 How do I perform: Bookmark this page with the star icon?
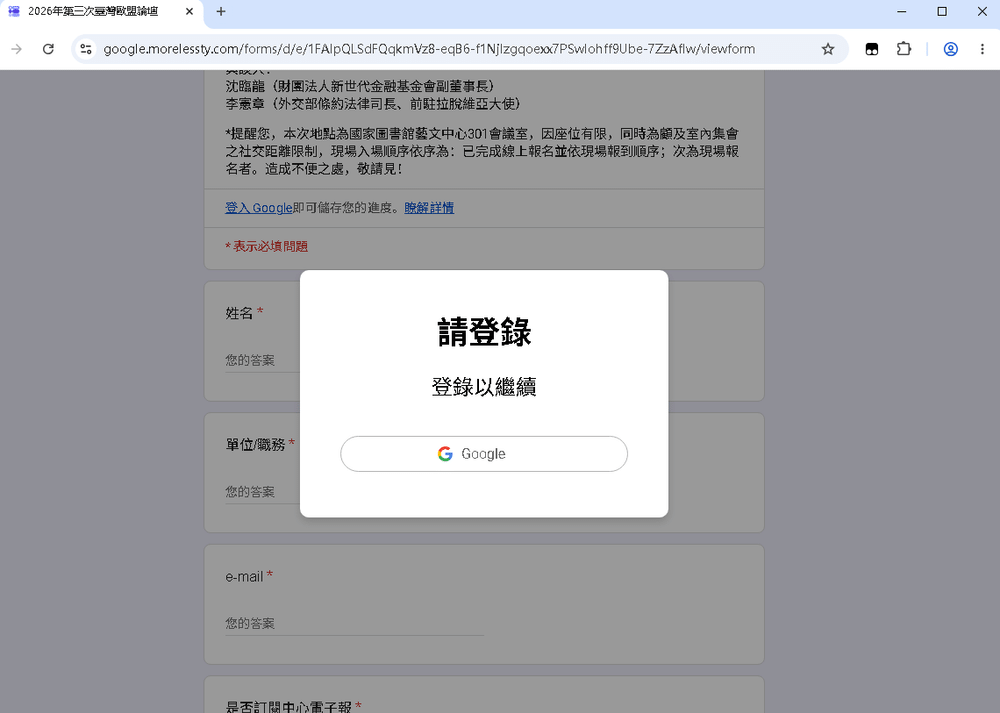click(827, 49)
